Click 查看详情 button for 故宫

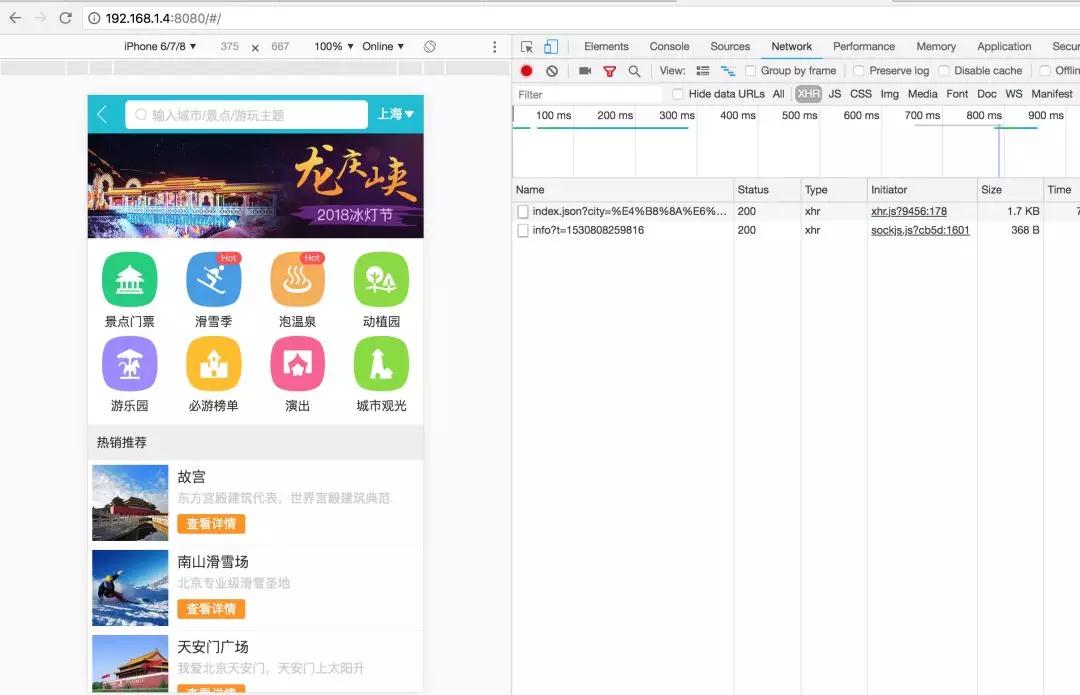(x=211, y=524)
